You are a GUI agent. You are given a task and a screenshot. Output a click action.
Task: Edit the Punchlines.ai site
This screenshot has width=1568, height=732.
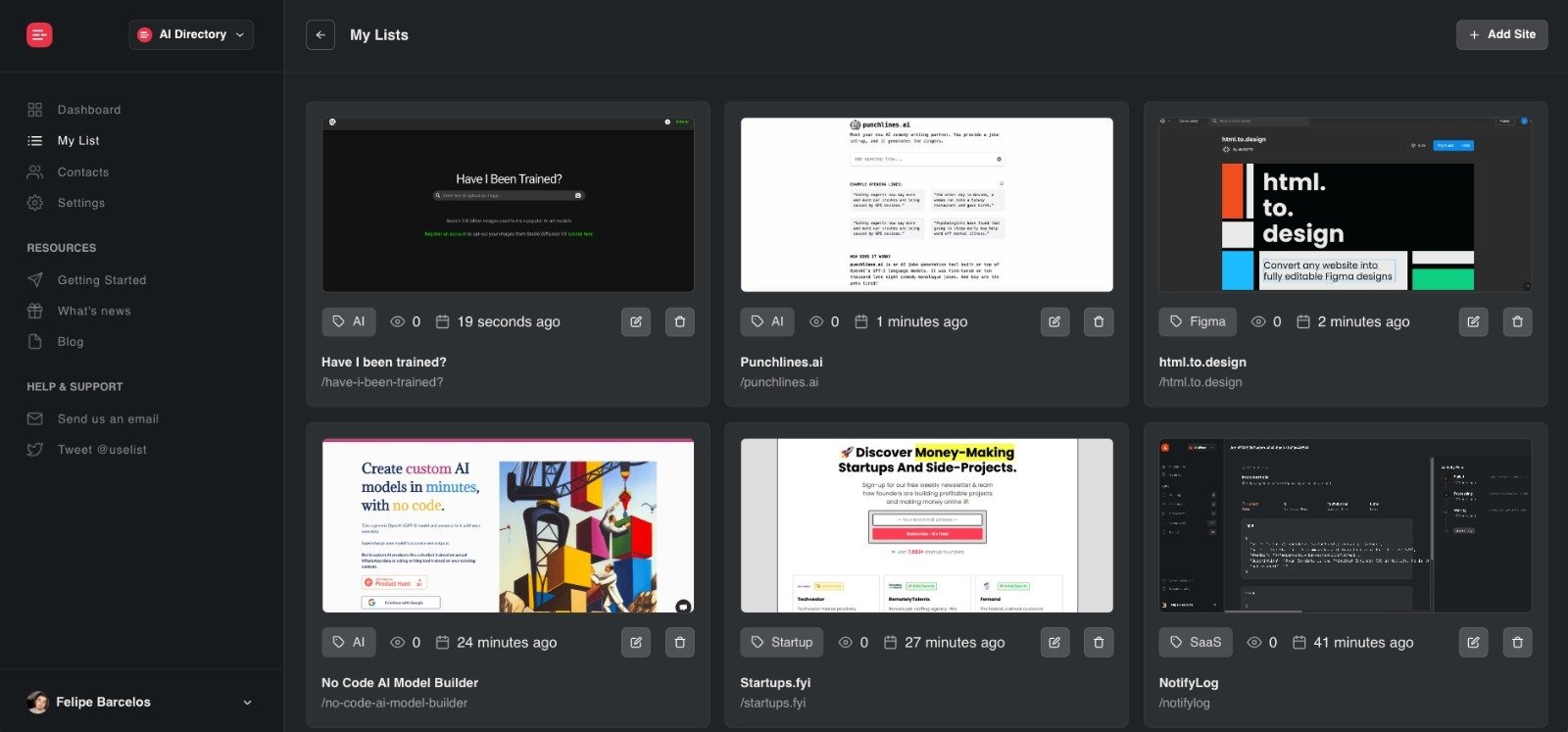point(1054,321)
